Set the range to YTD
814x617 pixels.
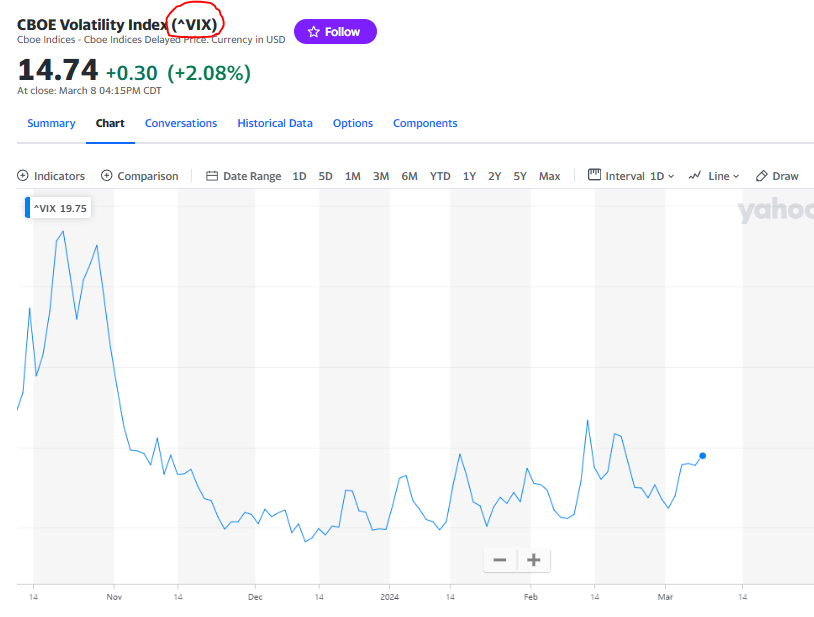coord(440,176)
